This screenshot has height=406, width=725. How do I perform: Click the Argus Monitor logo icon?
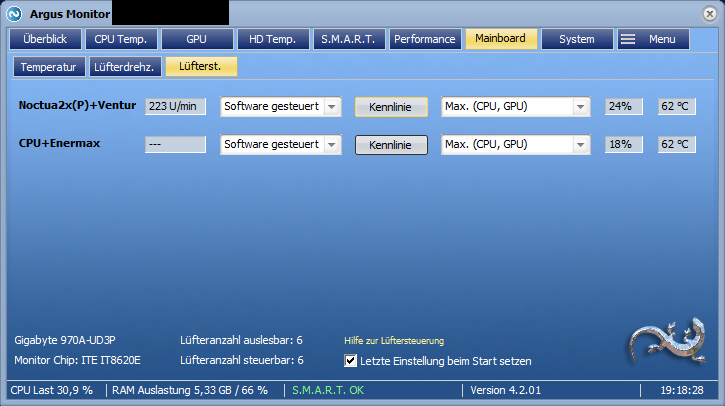(14, 14)
